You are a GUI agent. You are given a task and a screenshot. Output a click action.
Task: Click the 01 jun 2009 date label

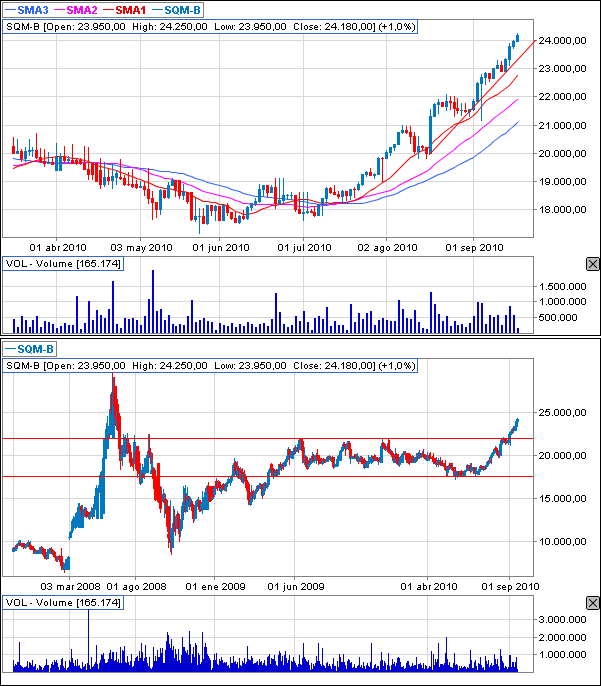(296, 587)
